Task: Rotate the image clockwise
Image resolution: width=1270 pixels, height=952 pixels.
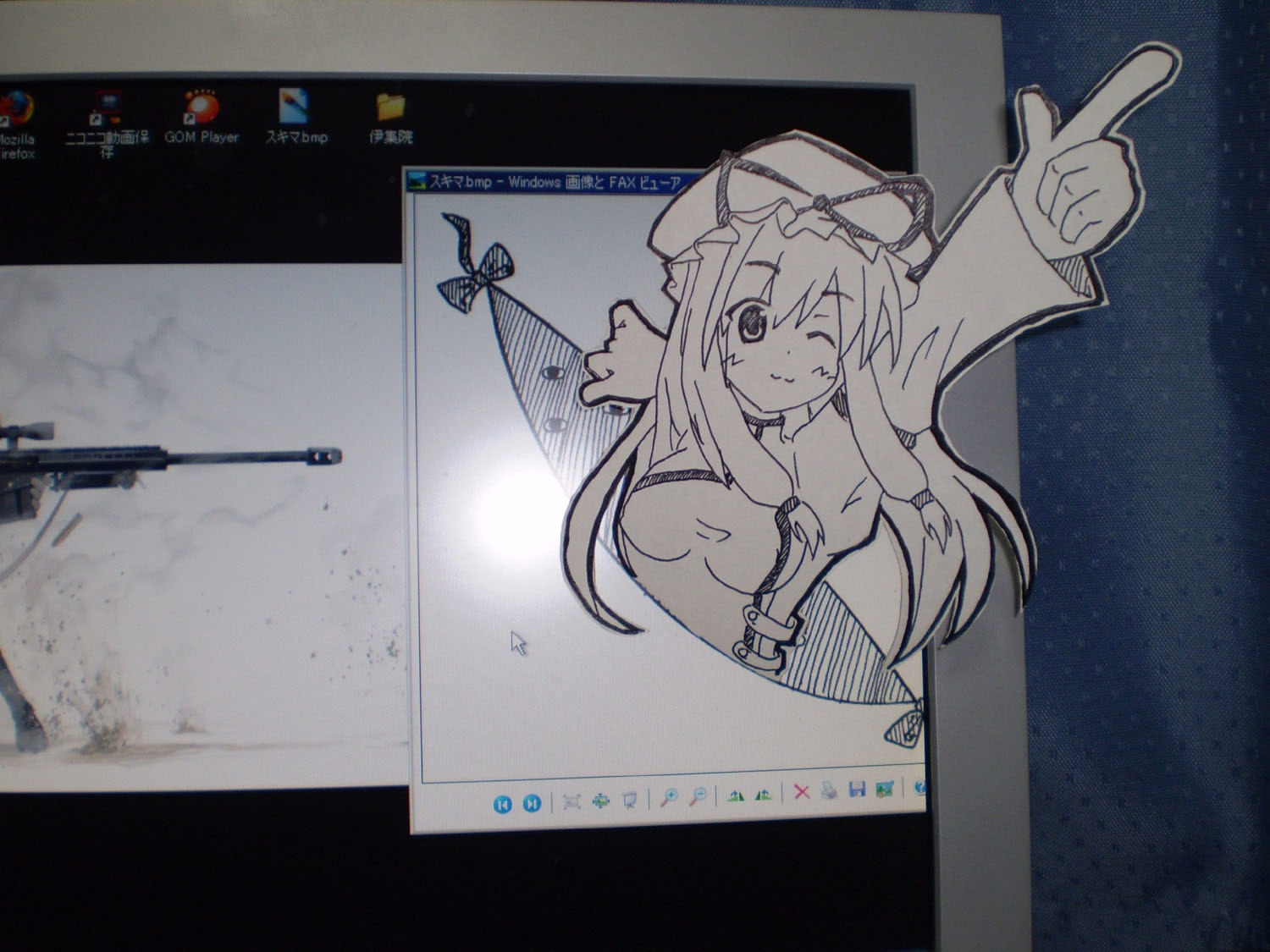Action: [x=736, y=795]
